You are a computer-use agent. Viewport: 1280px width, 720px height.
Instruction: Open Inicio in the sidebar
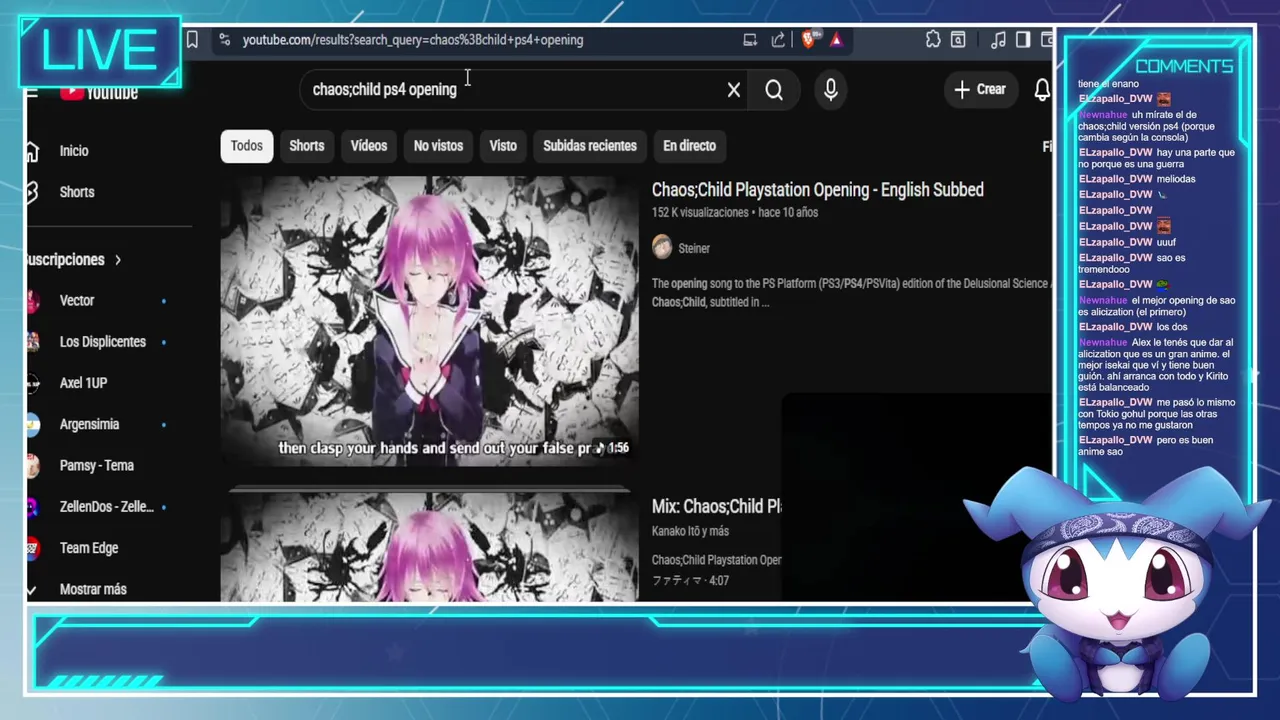(74, 151)
